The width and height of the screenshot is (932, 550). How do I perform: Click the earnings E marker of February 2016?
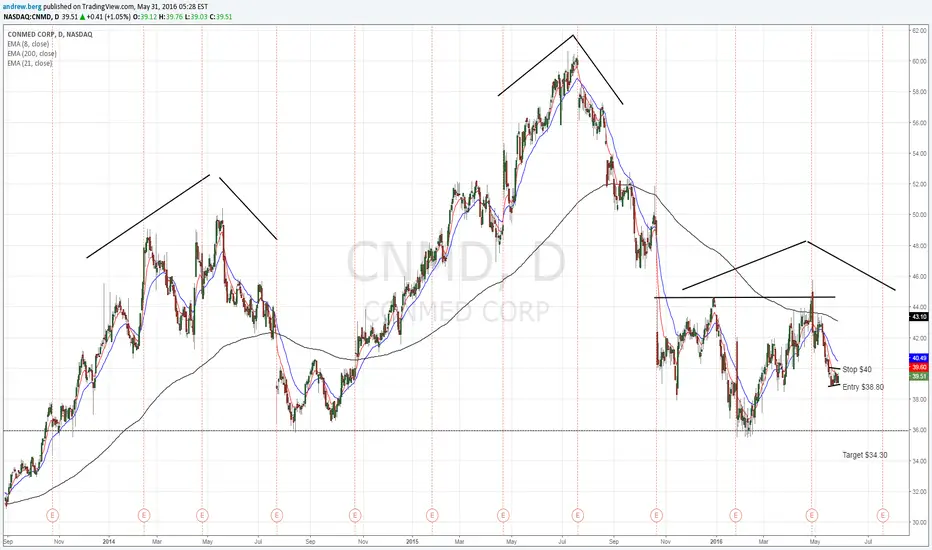pyautogui.click(x=736, y=515)
